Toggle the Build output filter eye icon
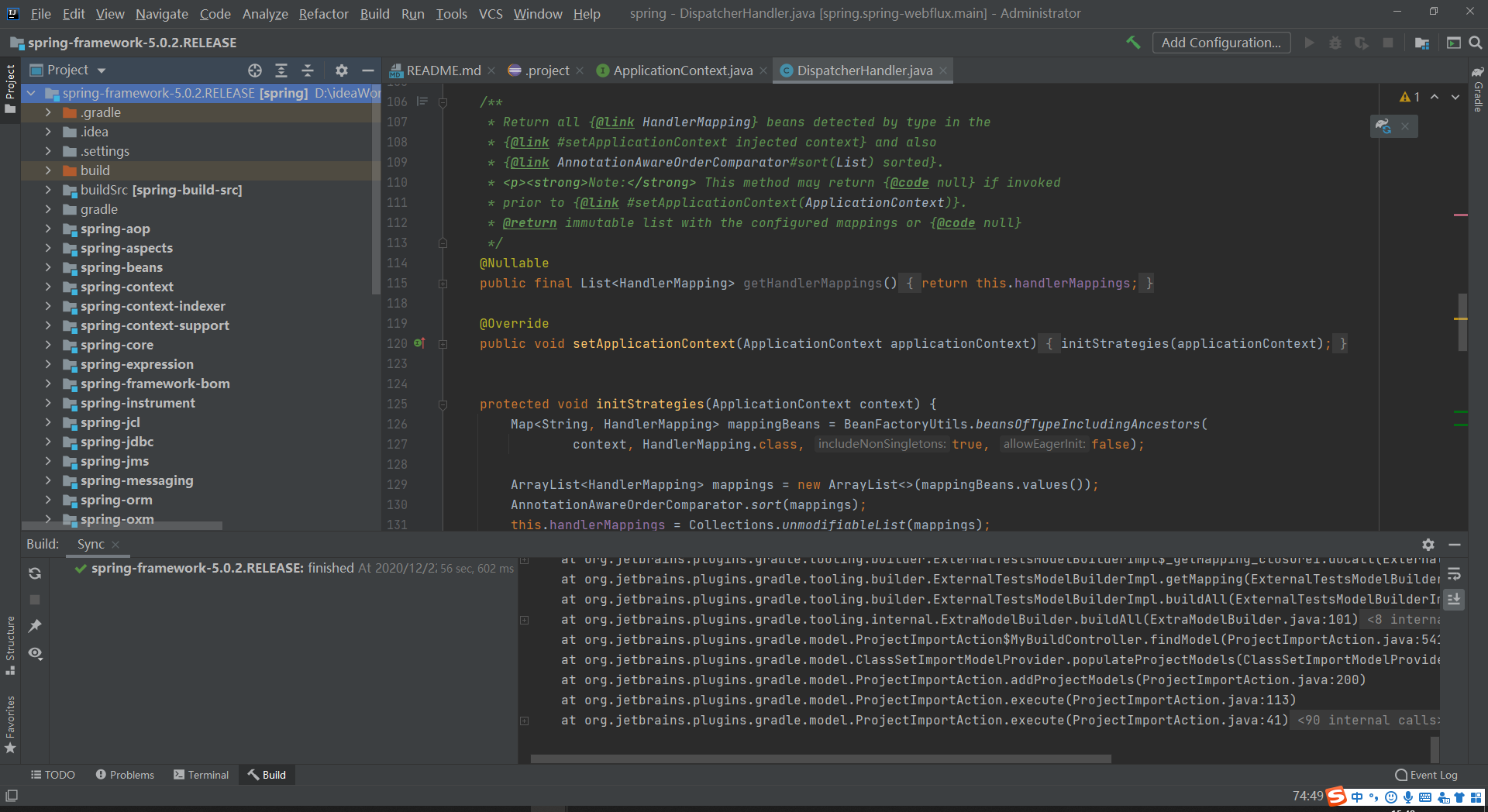 pyautogui.click(x=34, y=654)
